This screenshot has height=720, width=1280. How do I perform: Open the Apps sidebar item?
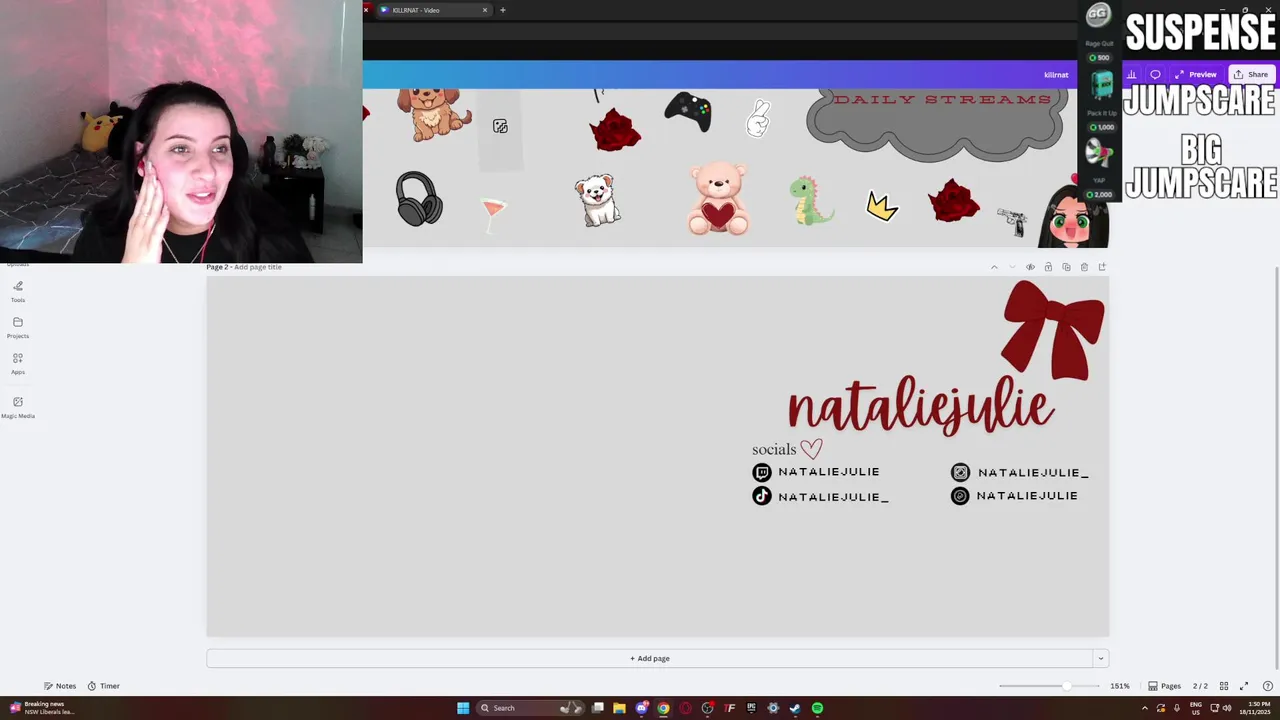coord(18,363)
